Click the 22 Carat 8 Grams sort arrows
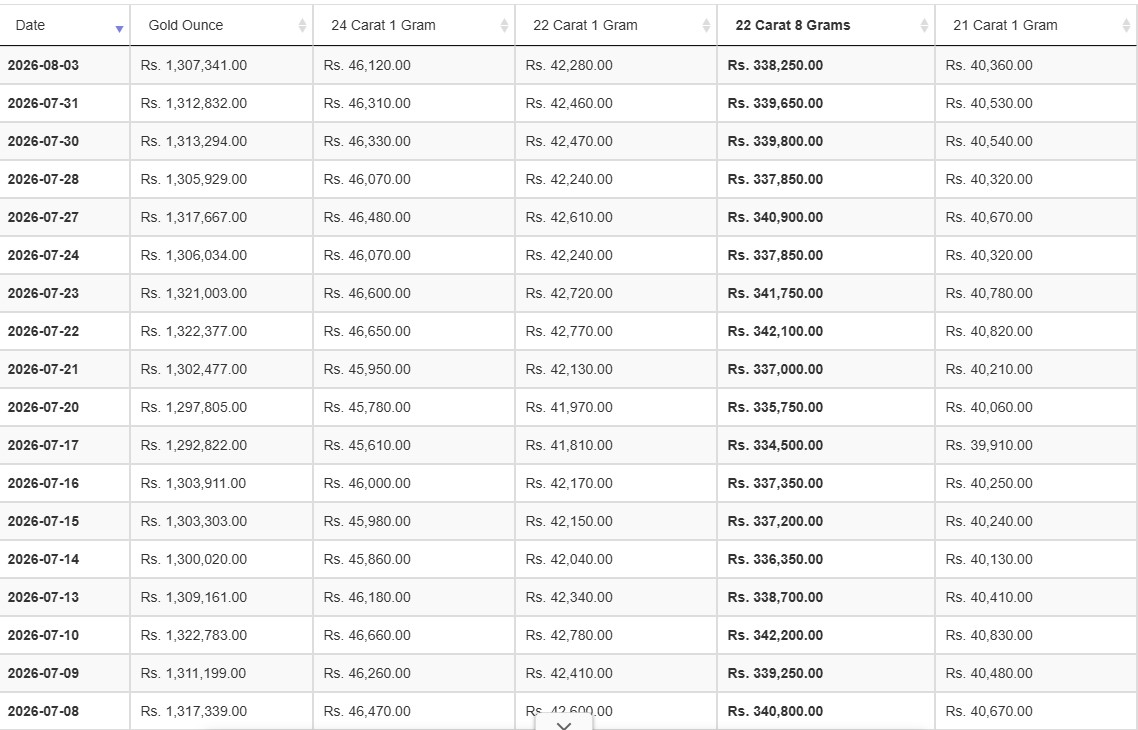 point(923,25)
